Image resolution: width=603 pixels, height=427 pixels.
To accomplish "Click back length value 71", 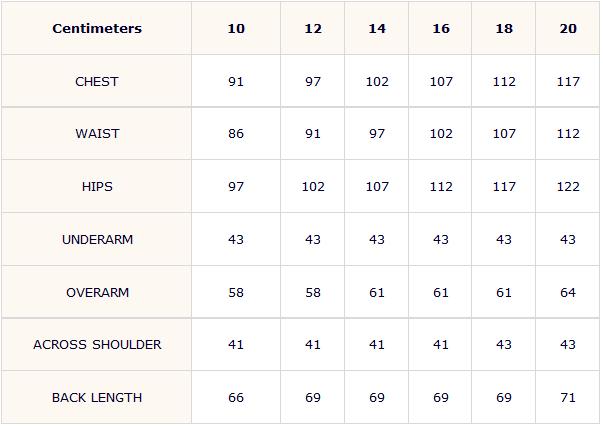I will [x=568, y=397].
